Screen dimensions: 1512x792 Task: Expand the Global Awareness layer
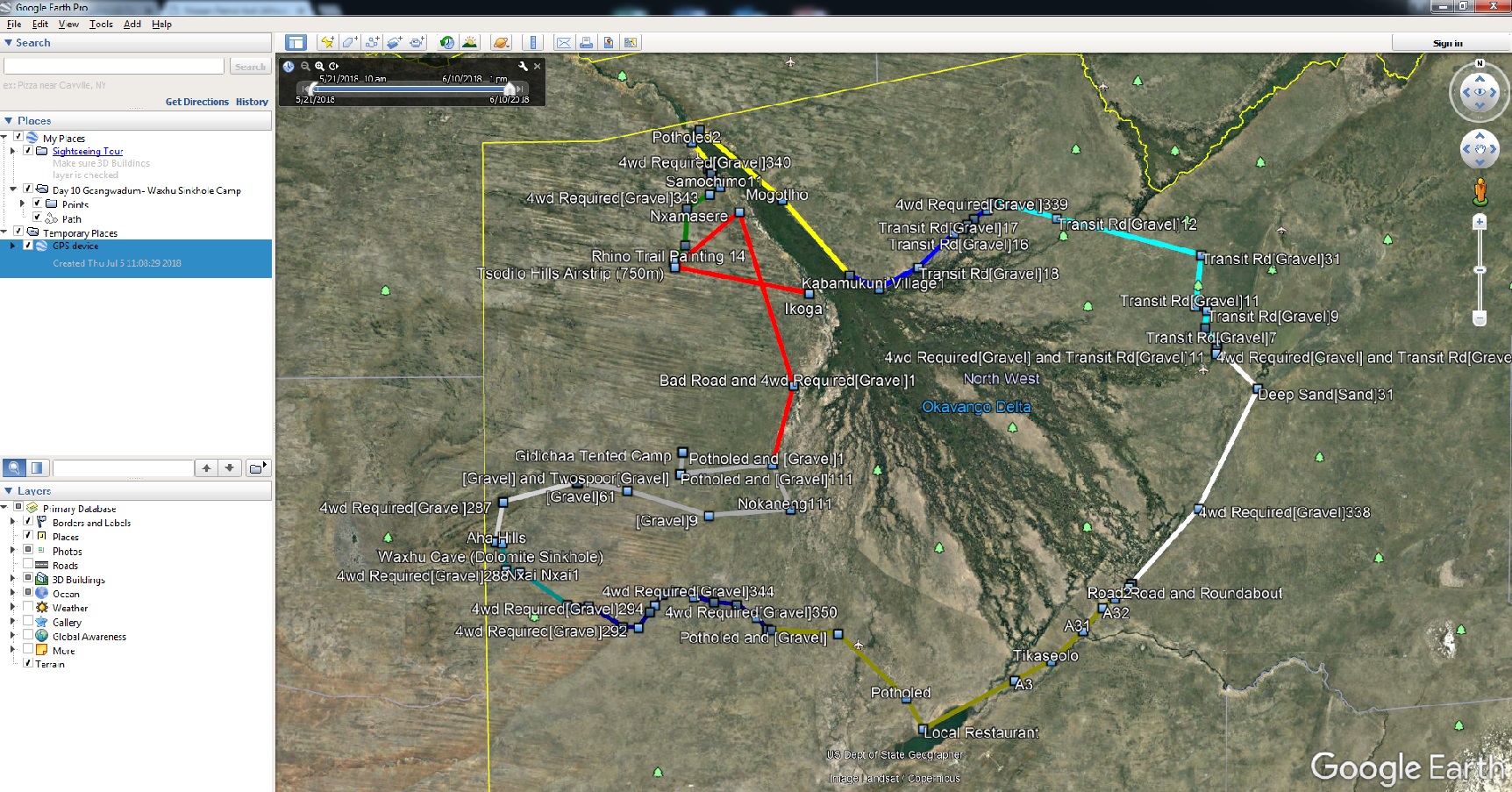click(x=13, y=636)
